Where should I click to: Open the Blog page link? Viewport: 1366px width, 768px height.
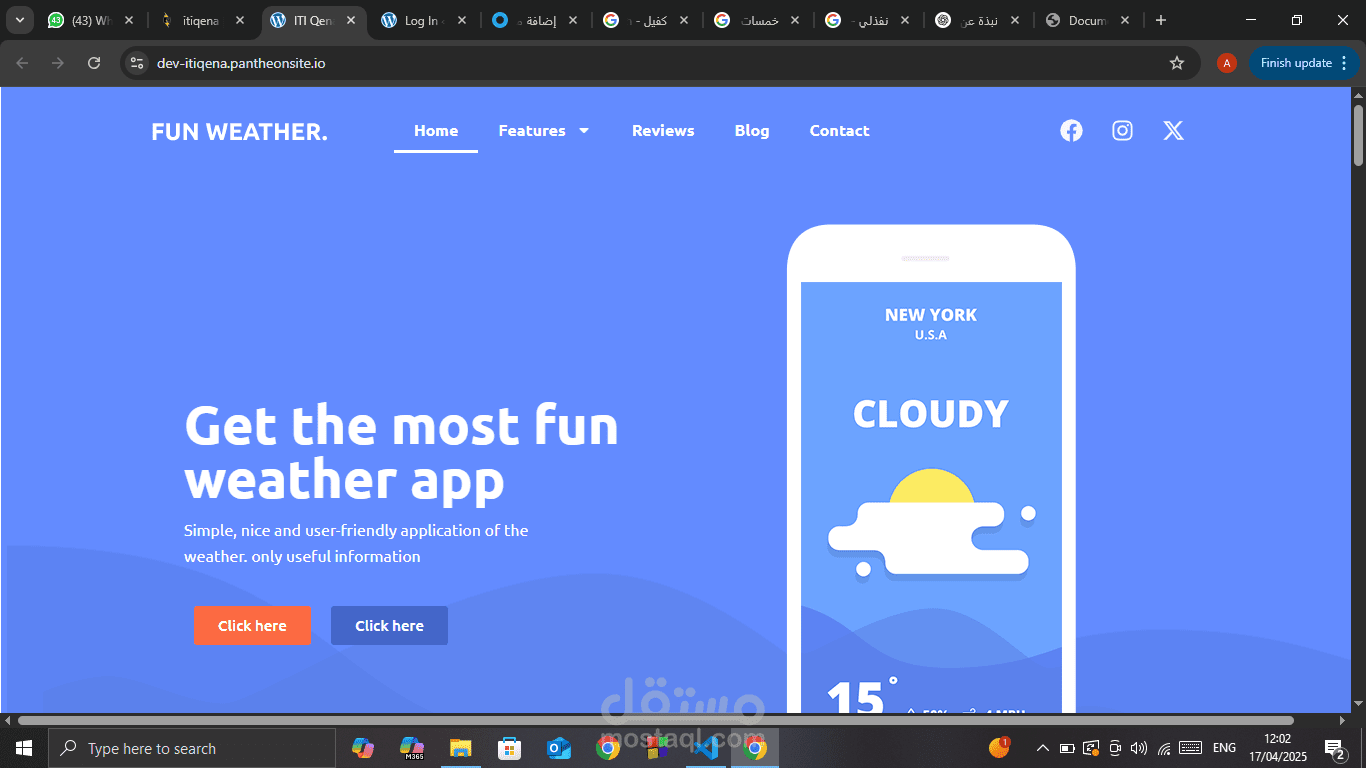coord(752,131)
